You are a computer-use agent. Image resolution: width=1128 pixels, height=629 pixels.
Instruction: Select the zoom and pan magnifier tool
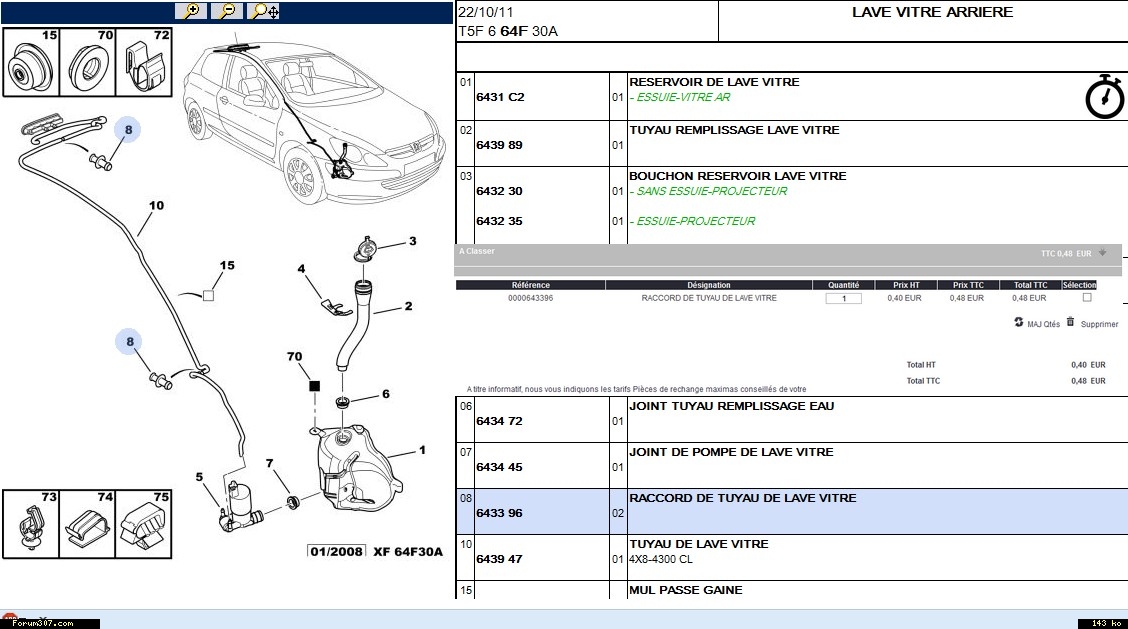point(265,11)
